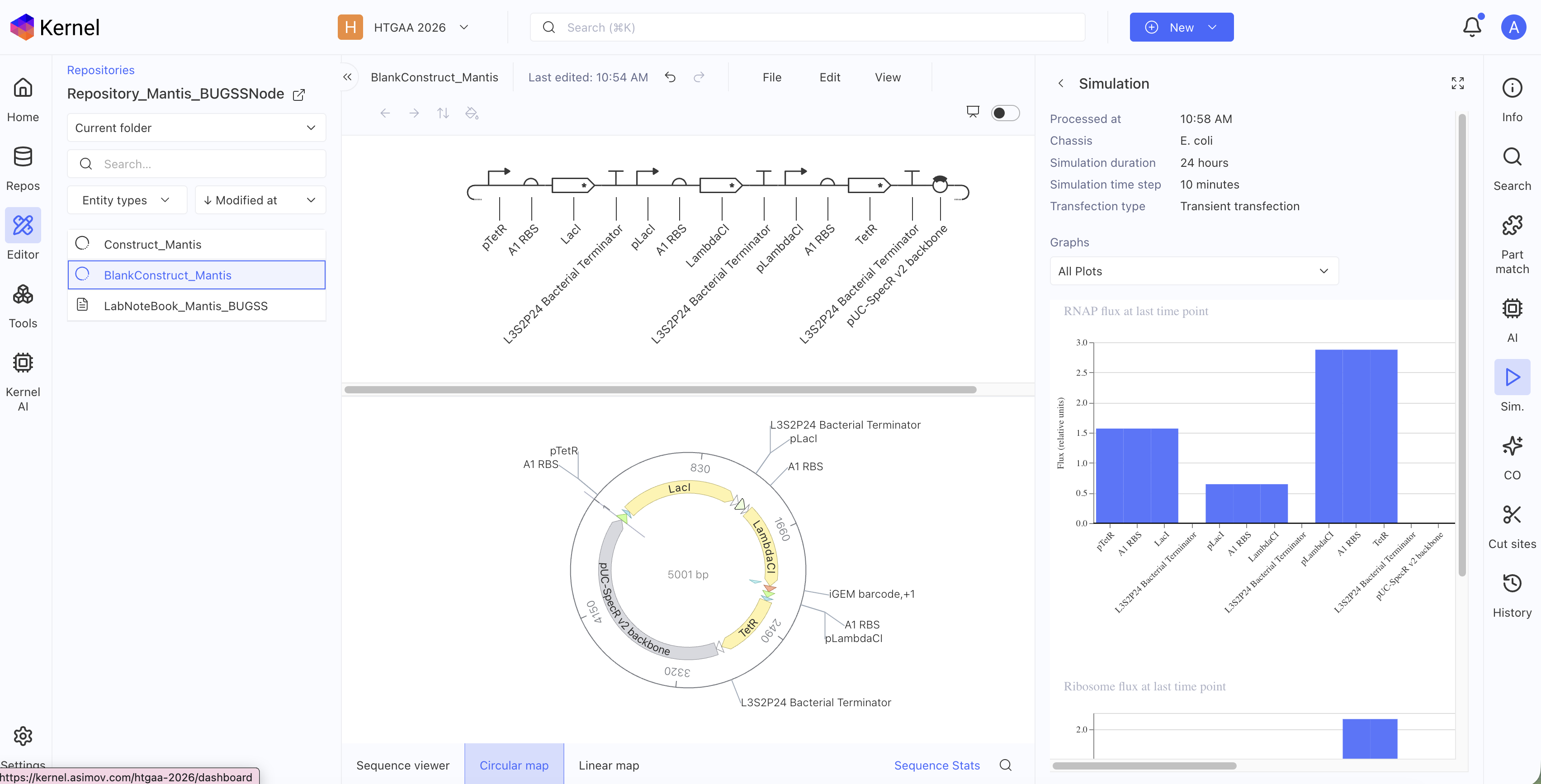Viewport: 1541px width, 784px height.
Task: Click the annotation display icon beside toggle
Action: tap(973, 113)
